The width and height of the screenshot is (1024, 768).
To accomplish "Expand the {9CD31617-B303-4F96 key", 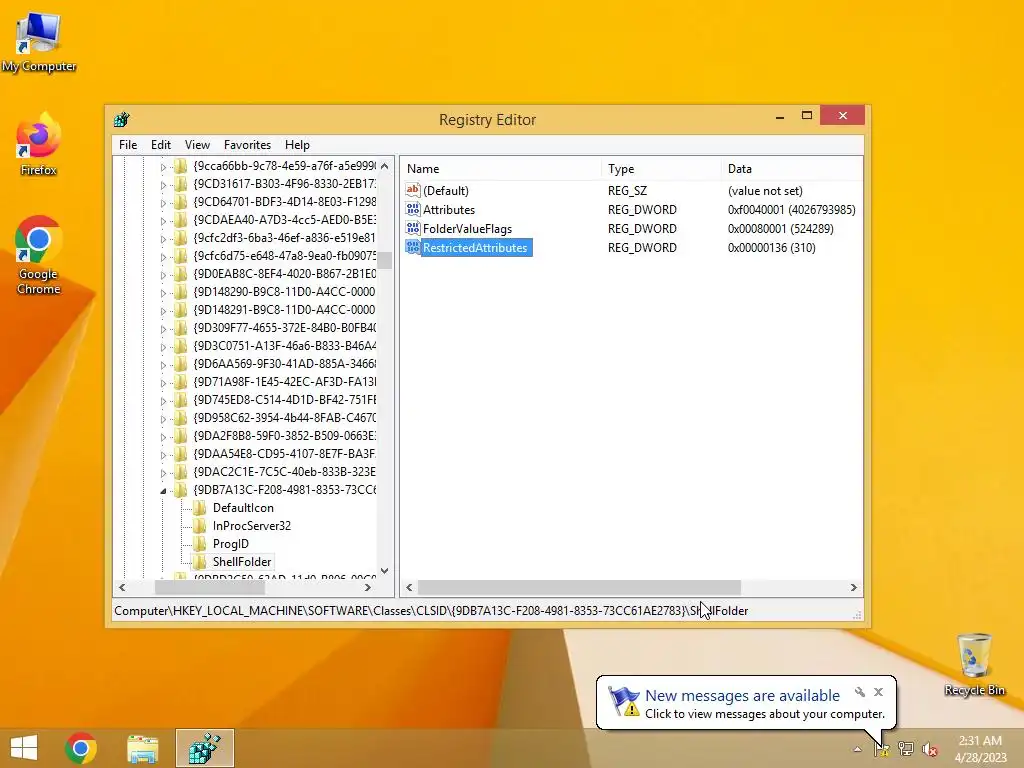I will tap(163, 185).
